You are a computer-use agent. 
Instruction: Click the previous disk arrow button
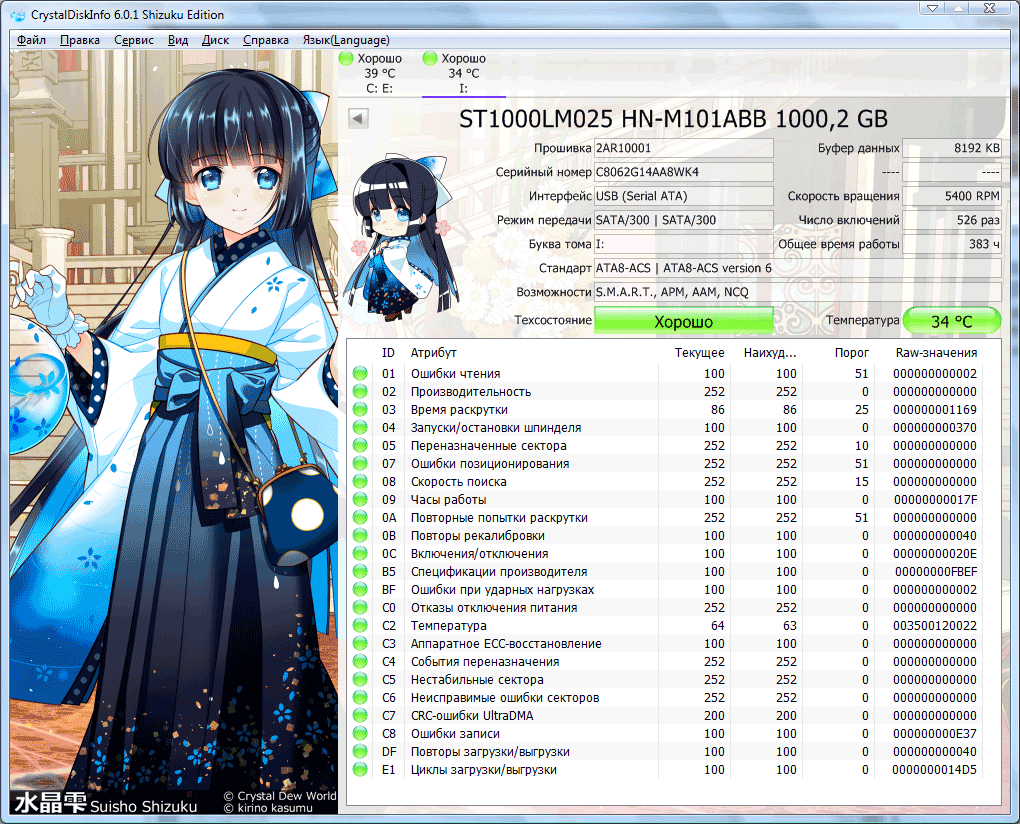coord(358,119)
